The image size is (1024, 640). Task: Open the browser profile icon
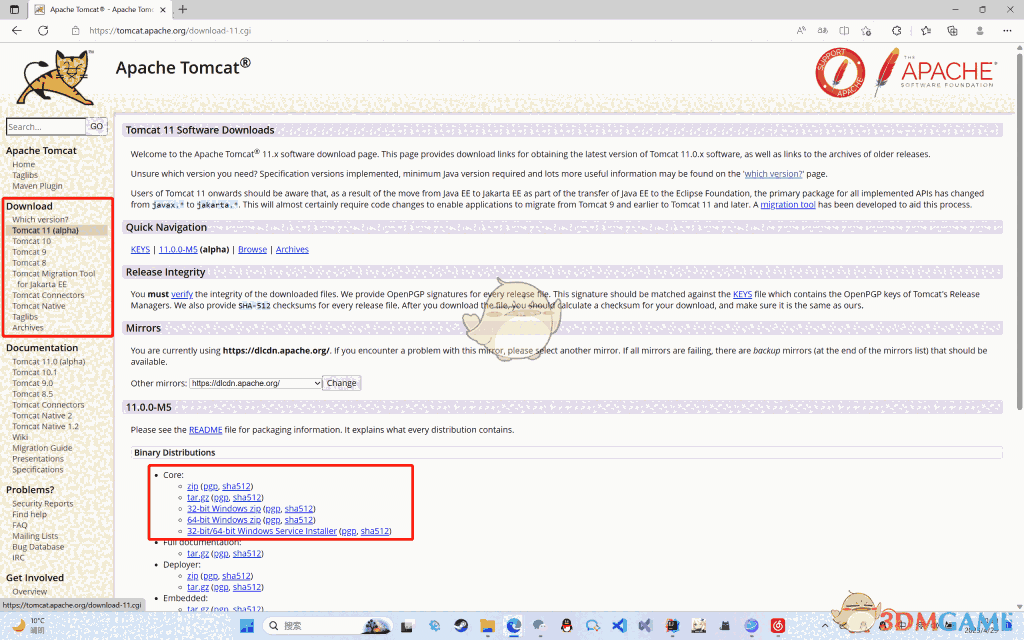click(x=980, y=31)
